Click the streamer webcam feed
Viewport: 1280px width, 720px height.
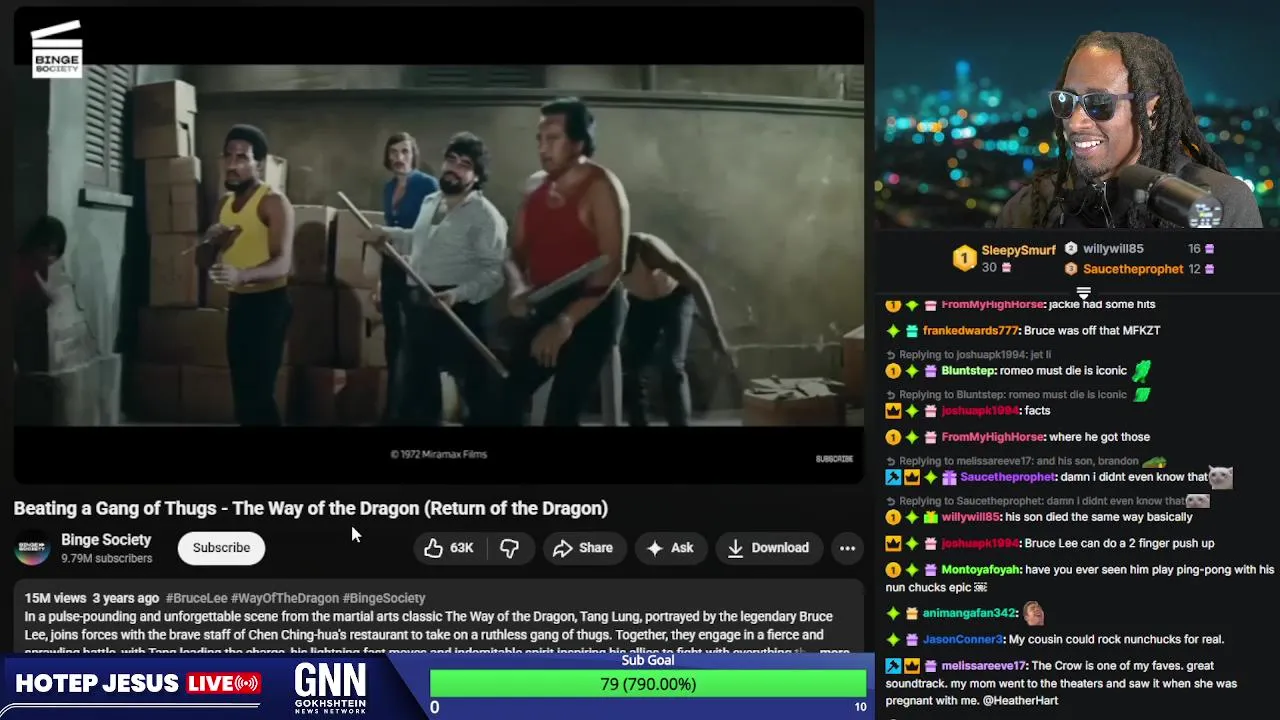[x=1078, y=115]
